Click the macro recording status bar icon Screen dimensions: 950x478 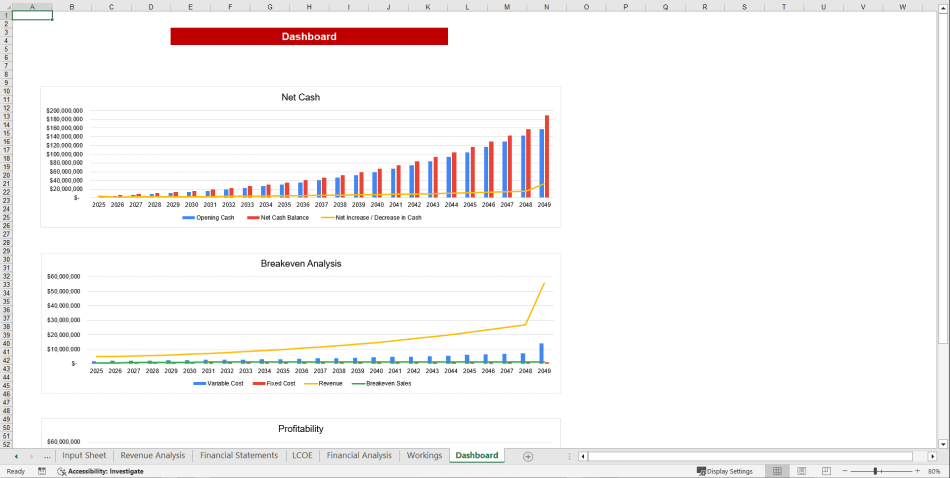point(42,471)
